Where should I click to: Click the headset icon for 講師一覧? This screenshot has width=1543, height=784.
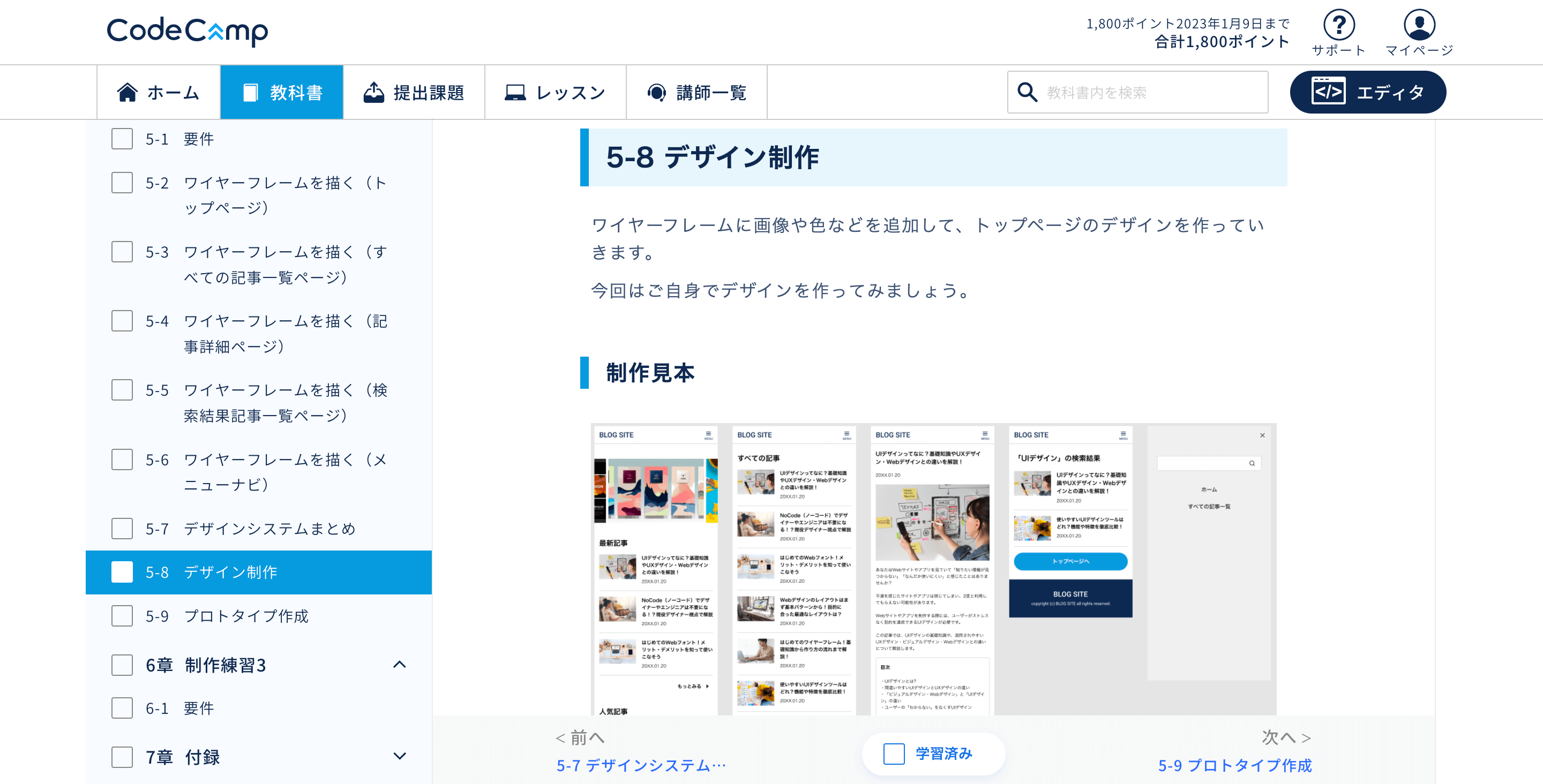pos(656,93)
